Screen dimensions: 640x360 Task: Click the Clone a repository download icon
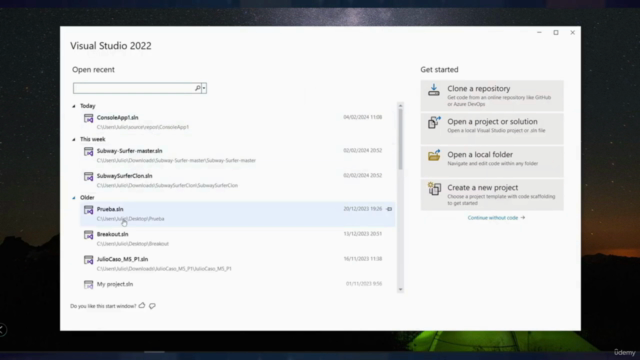[x=434, y=90]
